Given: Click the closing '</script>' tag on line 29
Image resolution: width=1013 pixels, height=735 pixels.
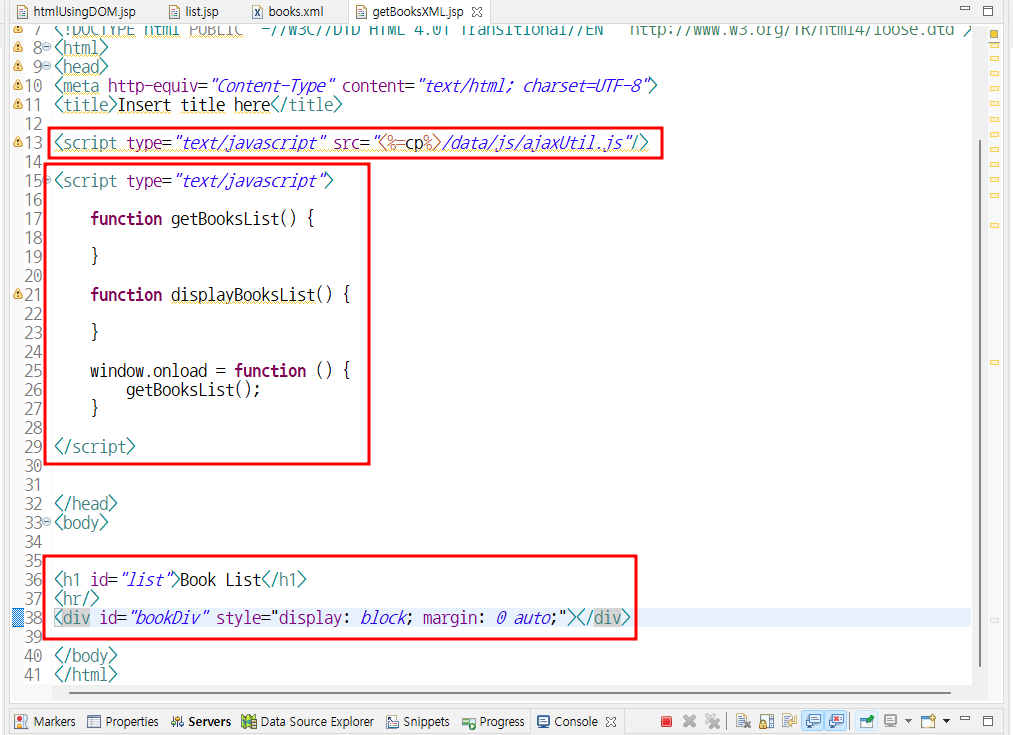Looking at the screenshot, I should click(x=95, y=446).
